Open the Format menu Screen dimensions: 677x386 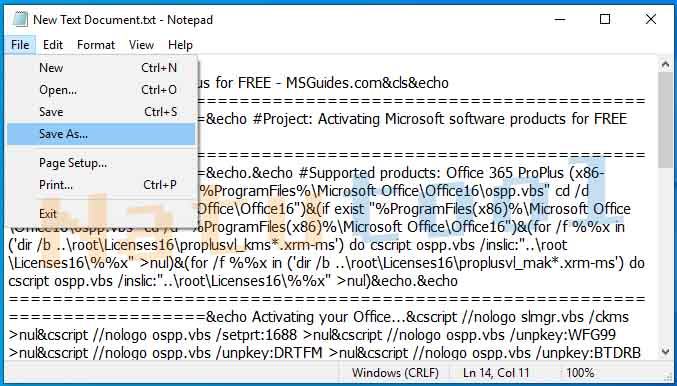click(x=96, y=45)
